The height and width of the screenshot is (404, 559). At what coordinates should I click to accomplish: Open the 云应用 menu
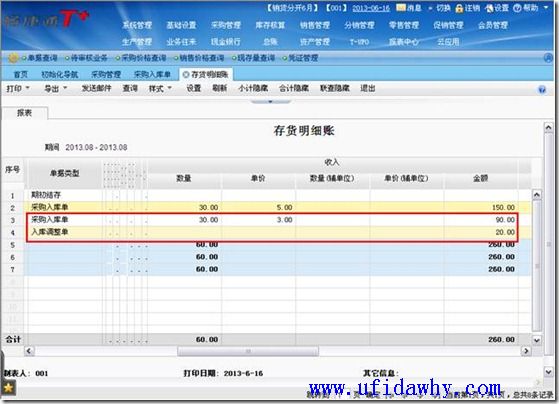(x=448, y=42)
